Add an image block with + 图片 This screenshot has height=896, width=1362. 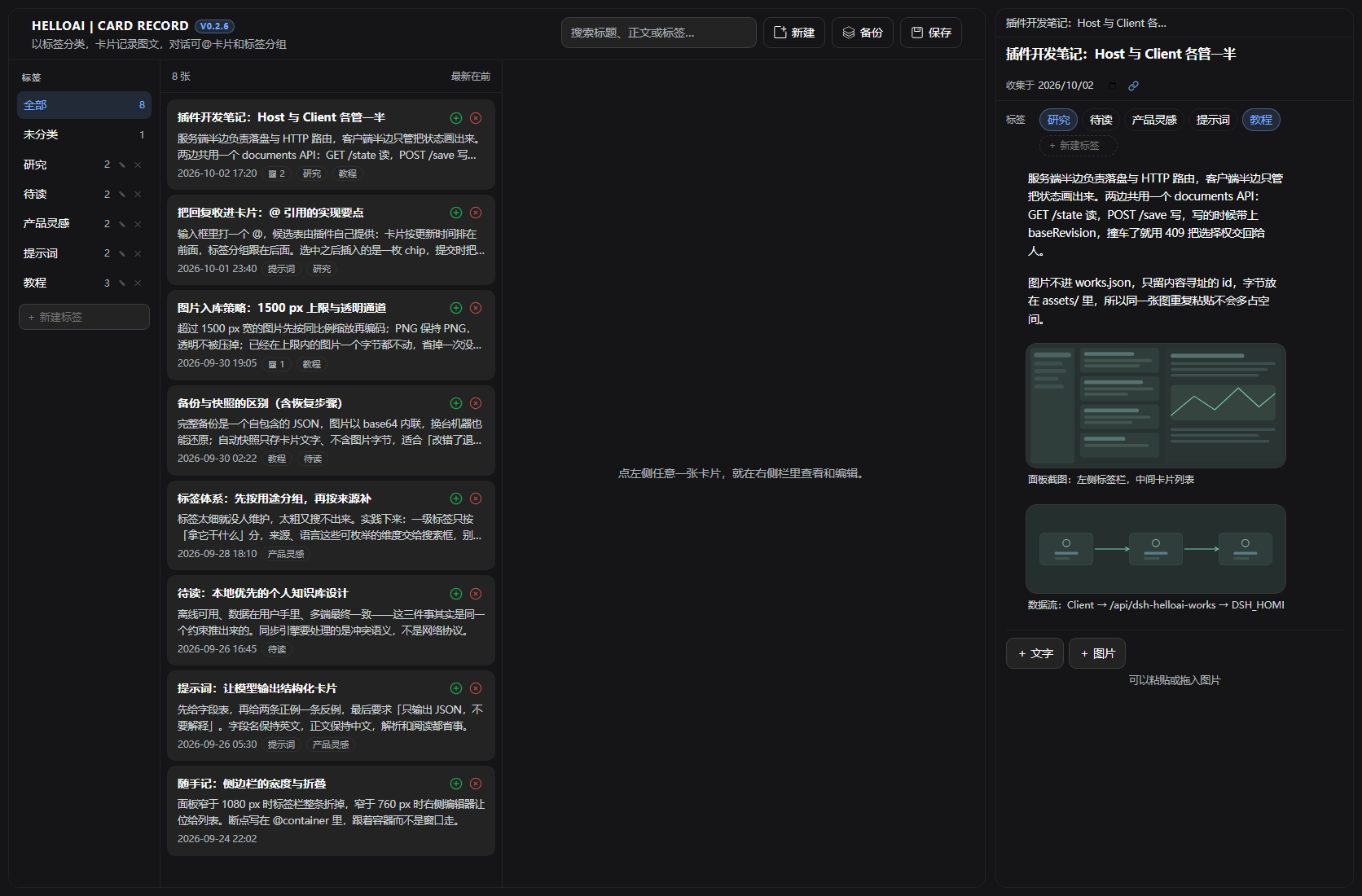tap(1097, 653)
